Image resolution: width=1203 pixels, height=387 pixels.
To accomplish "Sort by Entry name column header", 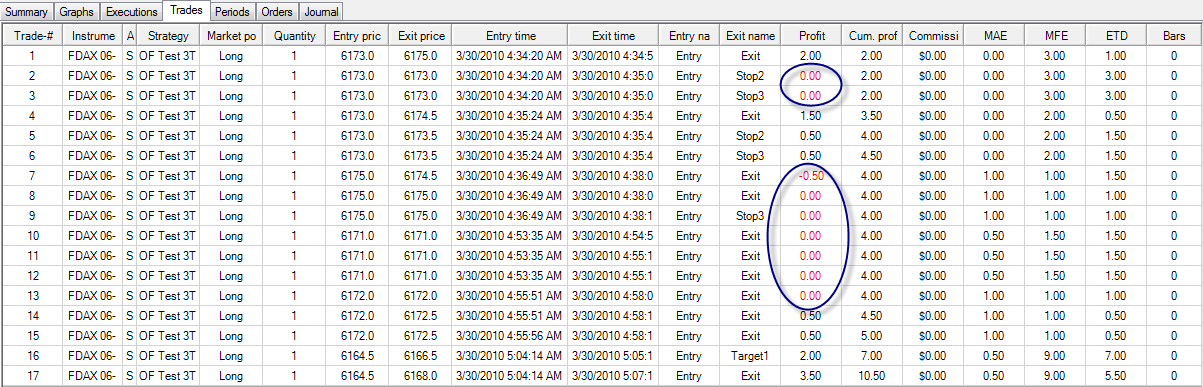I will (689, 36).
